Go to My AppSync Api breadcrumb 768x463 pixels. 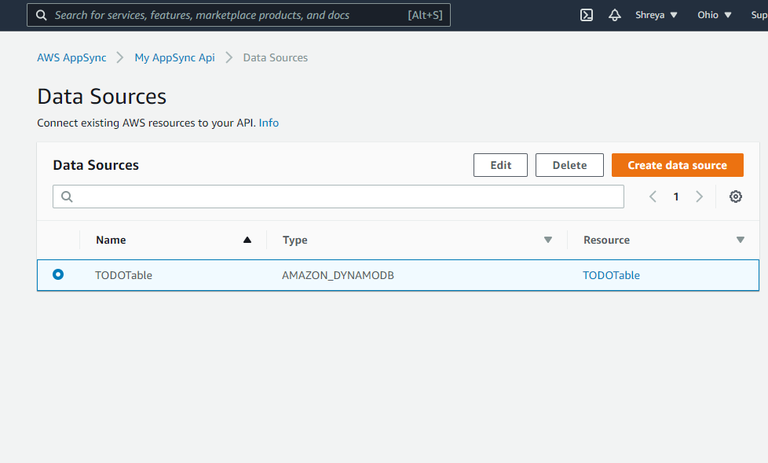pos(175,58)
